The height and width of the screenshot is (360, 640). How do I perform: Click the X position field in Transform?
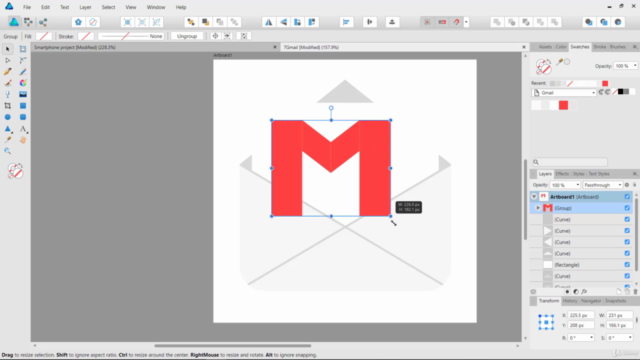[x=580, y=315]
